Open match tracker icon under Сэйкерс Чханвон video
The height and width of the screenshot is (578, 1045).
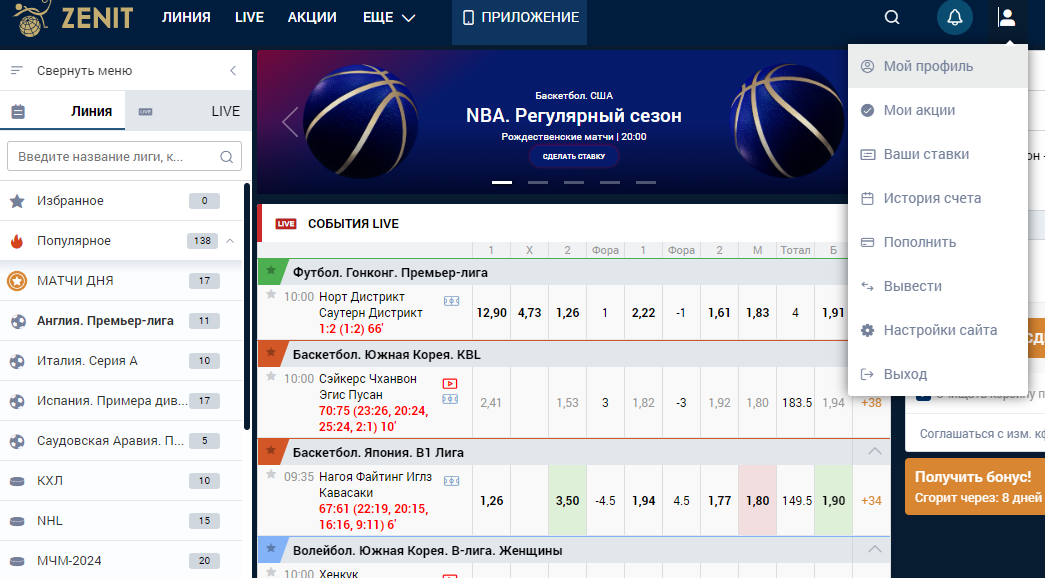pos(451,399)
